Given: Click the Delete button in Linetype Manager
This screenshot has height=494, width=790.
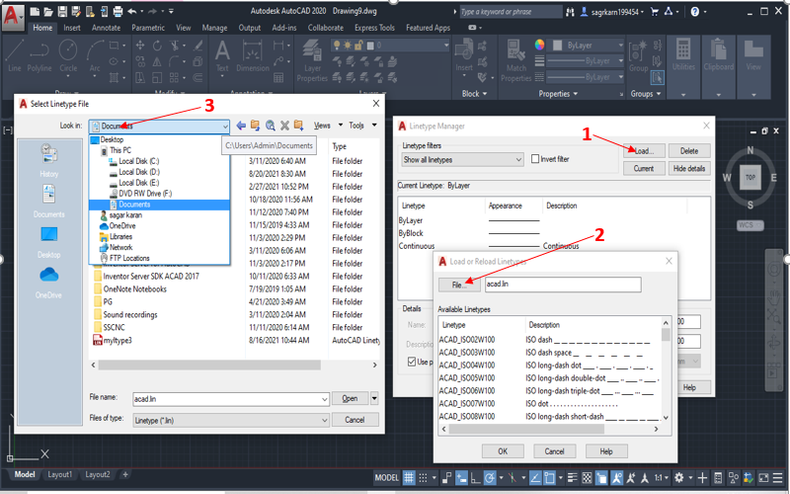Looking at the screenshot, I should tap(689, 151).
